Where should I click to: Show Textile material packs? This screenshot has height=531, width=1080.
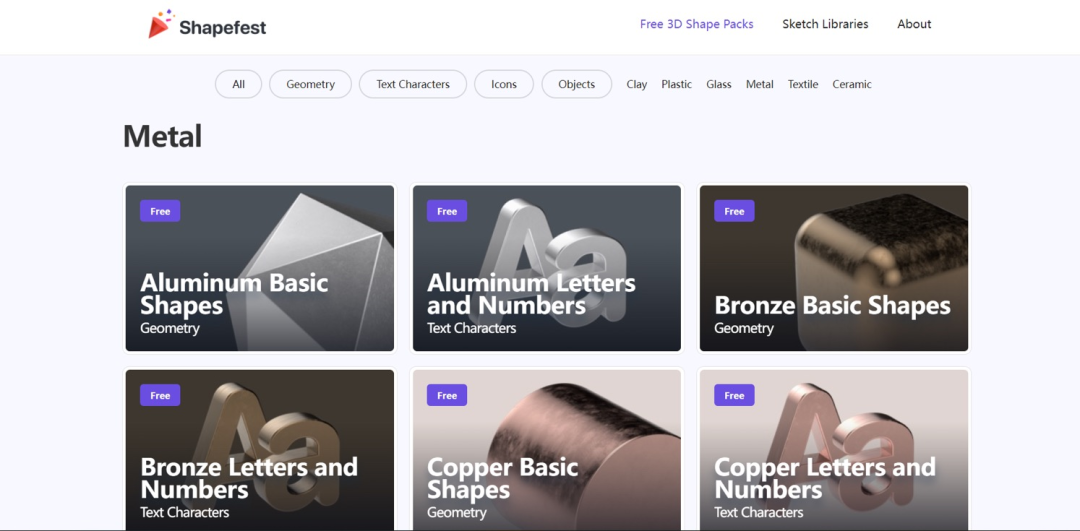pos(803,84)
